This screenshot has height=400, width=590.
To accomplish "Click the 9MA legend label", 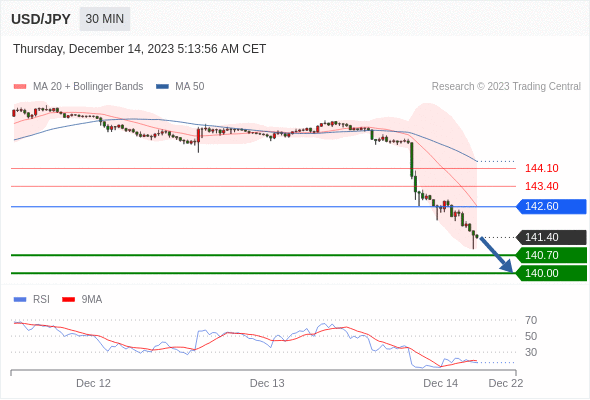I will pos(92,300).
